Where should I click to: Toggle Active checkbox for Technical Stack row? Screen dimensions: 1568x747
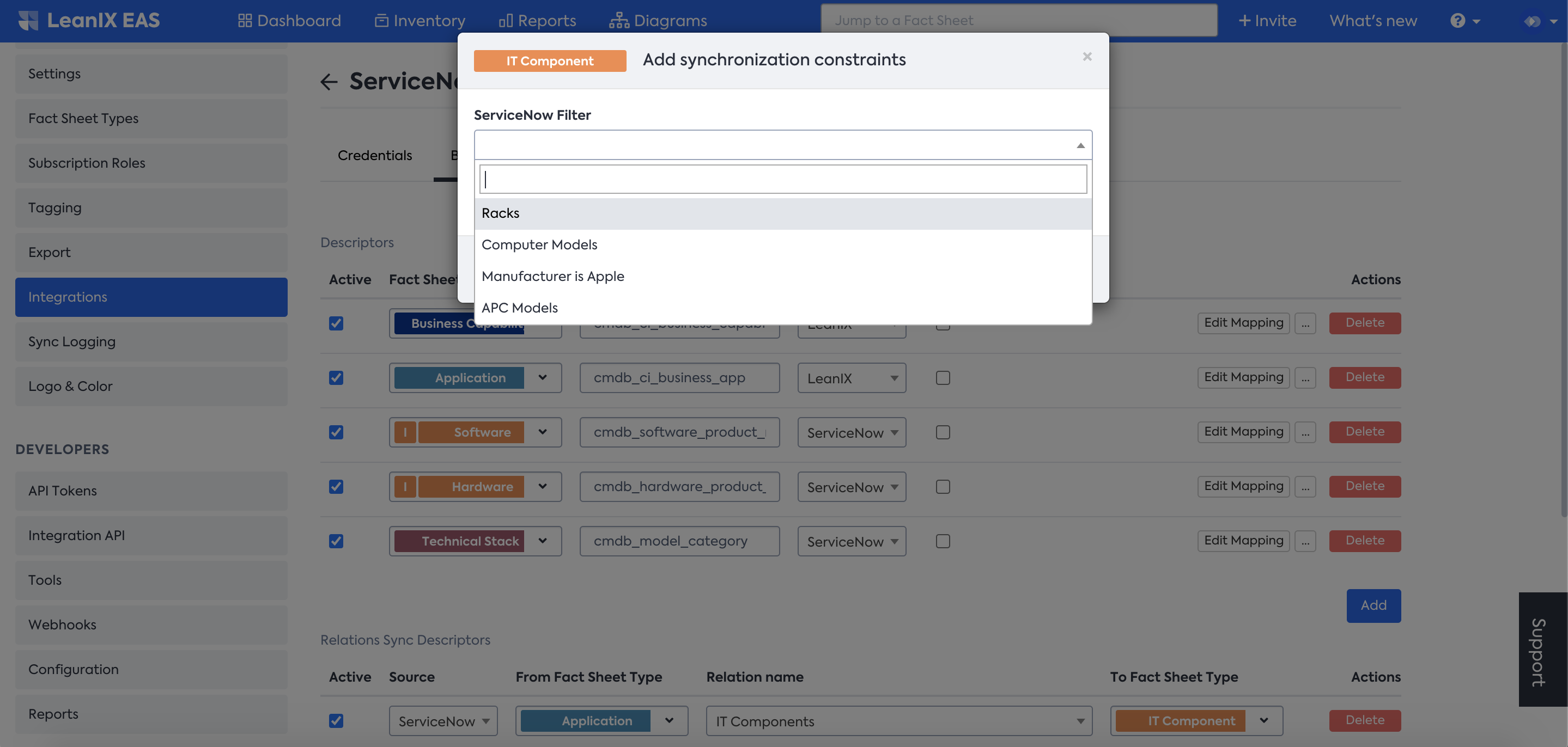336,541
